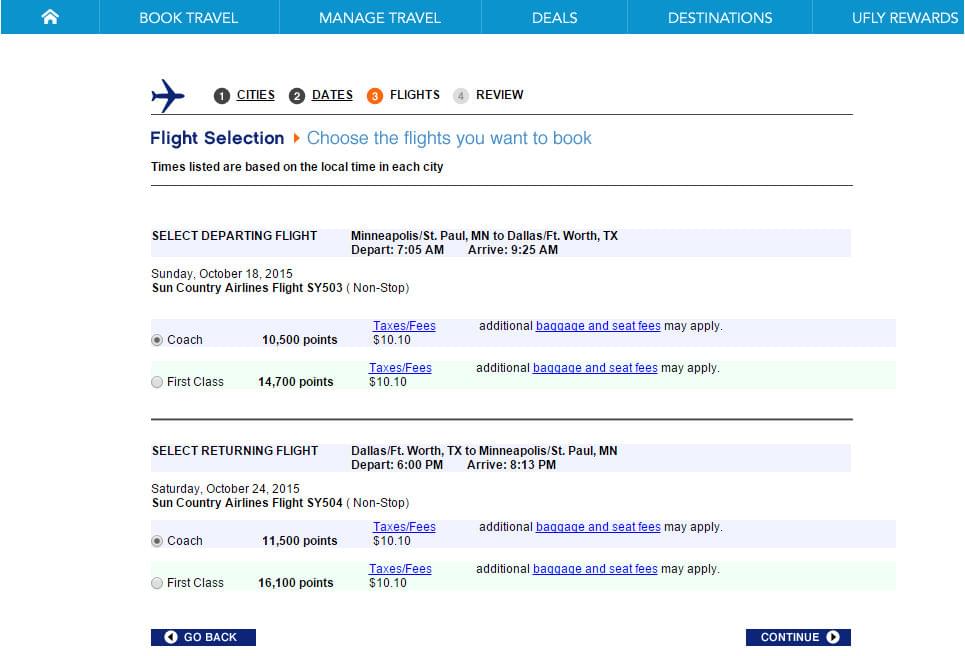Click step 2 circle icon for Dates
This screenshot has height=656, width=965.
[x=297, y=95]
